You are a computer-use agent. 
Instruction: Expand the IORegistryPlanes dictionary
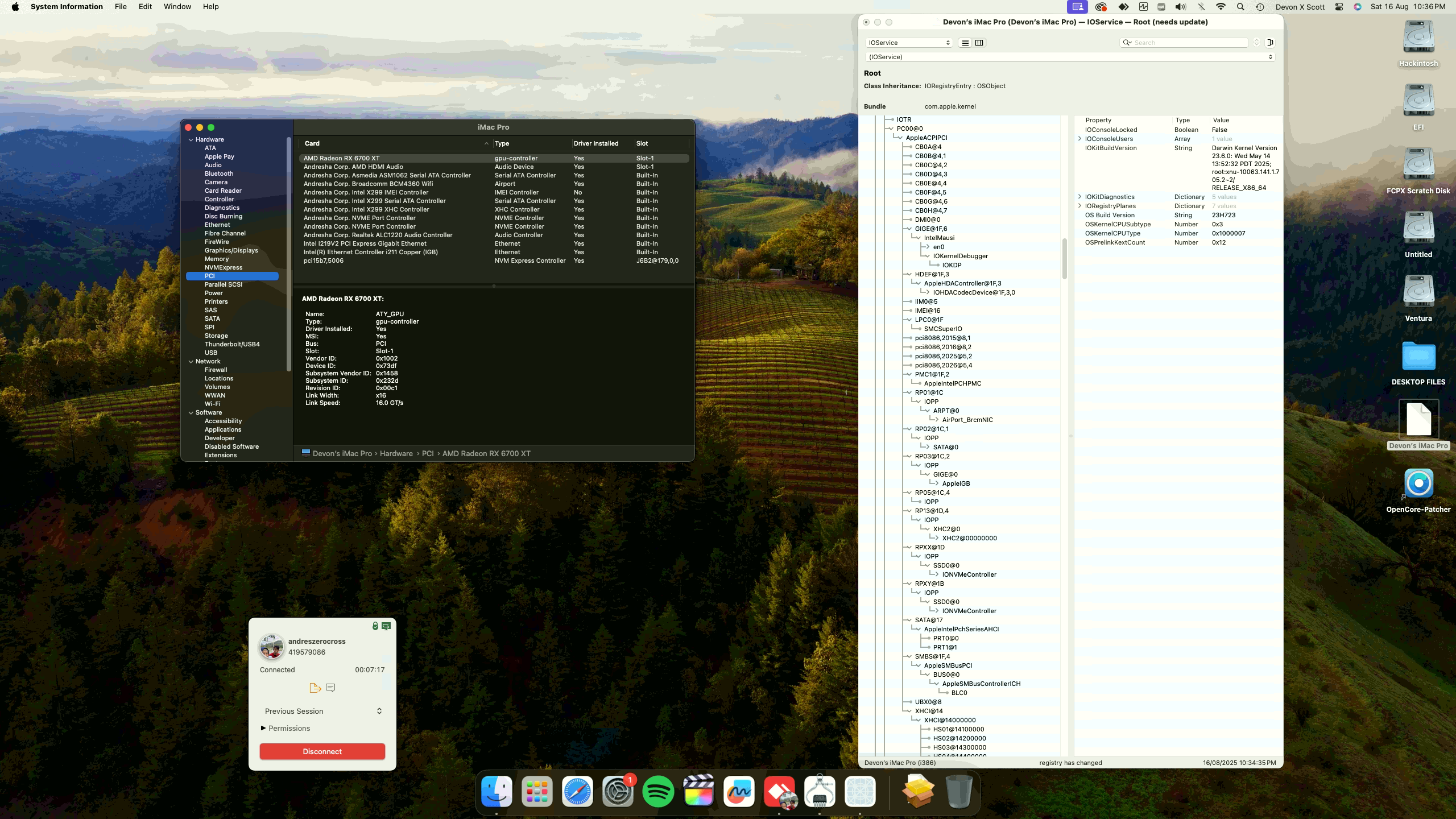pyautogui.click(x=1079, y=206)
